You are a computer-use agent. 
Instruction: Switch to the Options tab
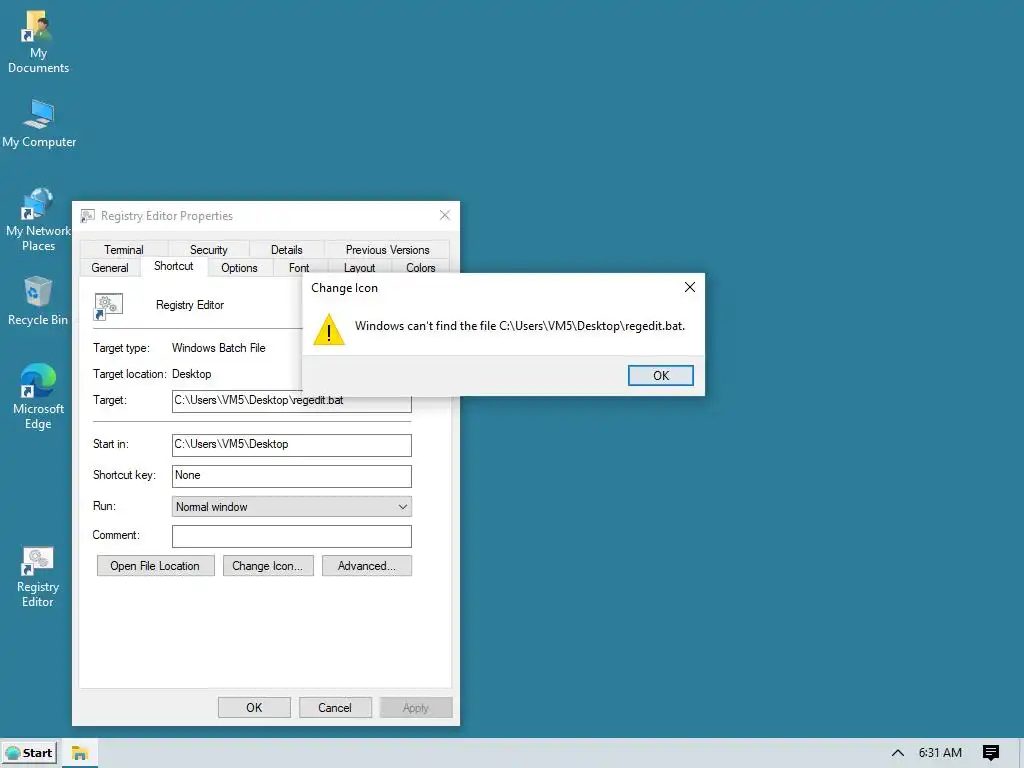point(239,268)
